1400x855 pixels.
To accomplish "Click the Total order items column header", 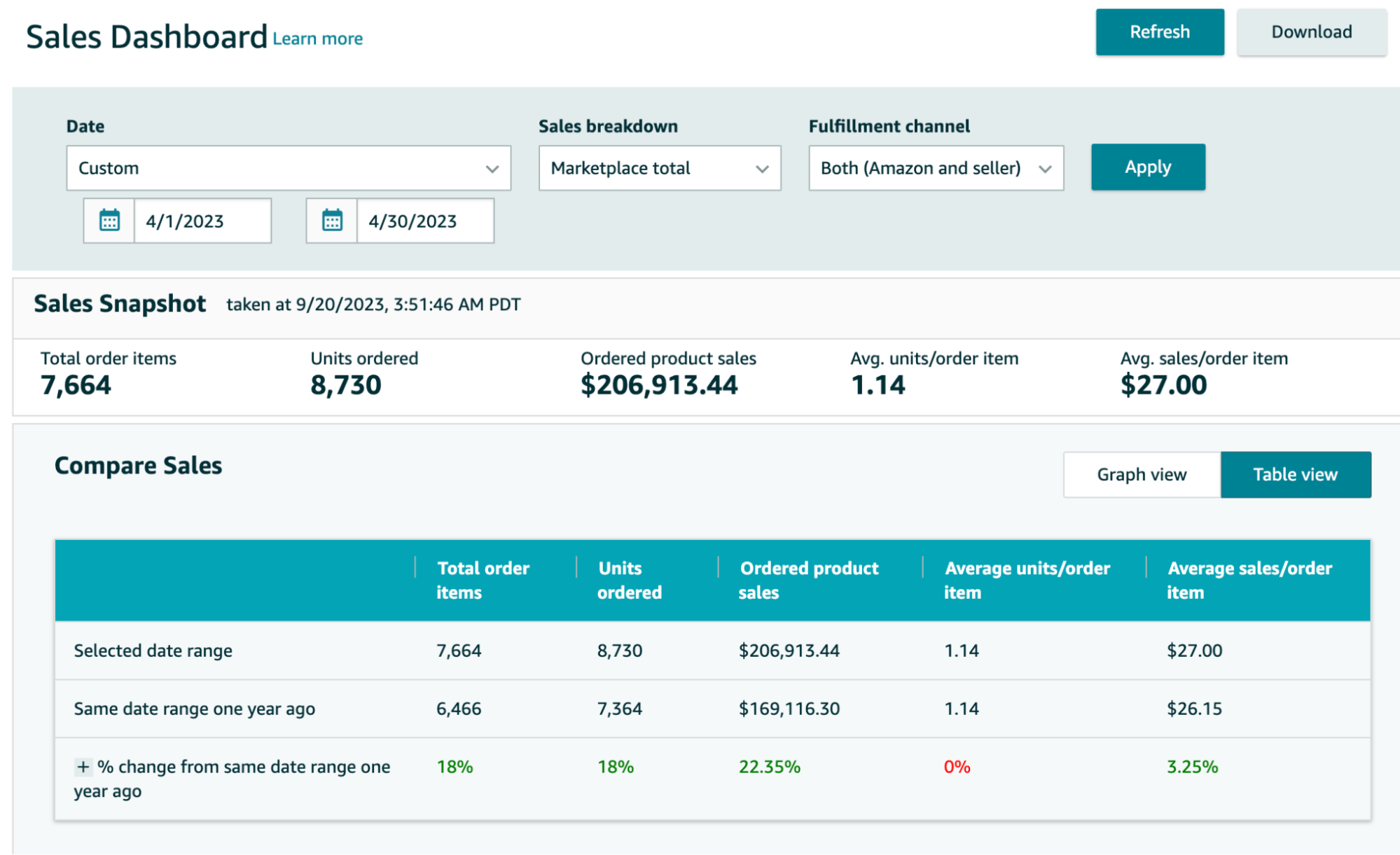I will point(483,580).
